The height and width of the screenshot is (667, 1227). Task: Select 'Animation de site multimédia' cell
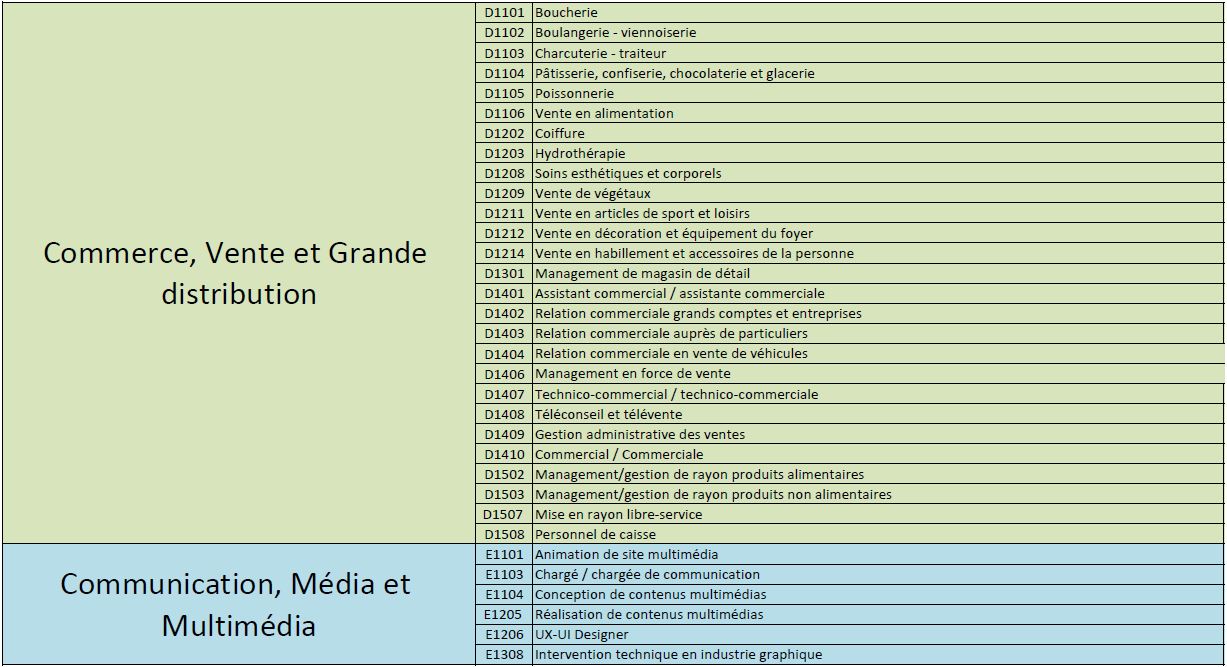point(879,554)
